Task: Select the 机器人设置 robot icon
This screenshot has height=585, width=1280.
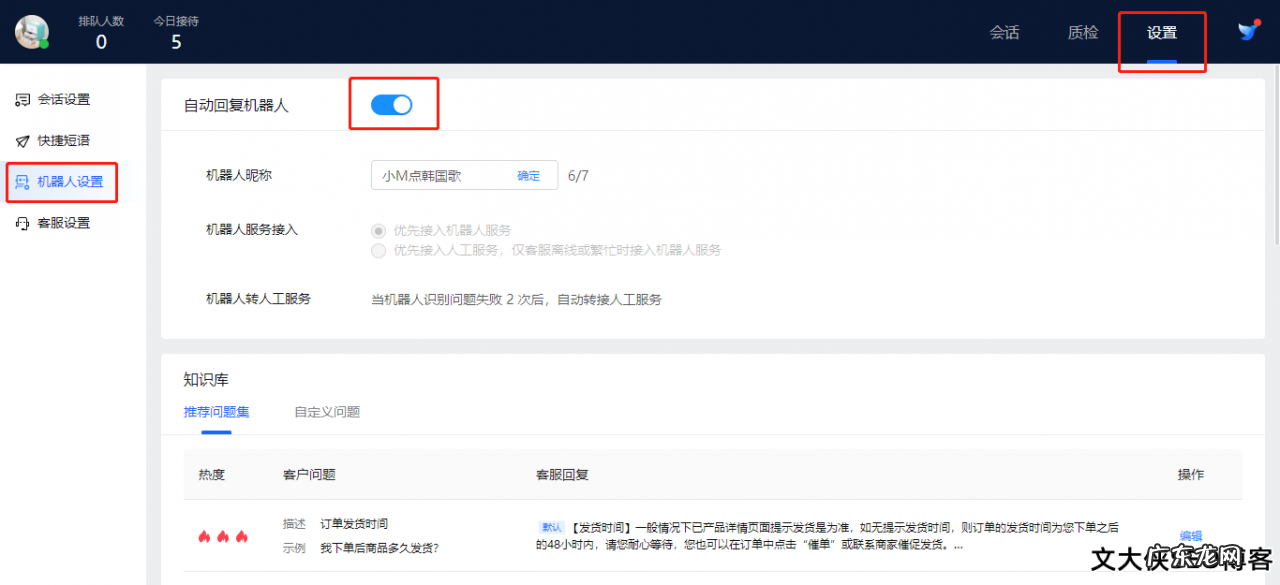Action: (21, 182)
